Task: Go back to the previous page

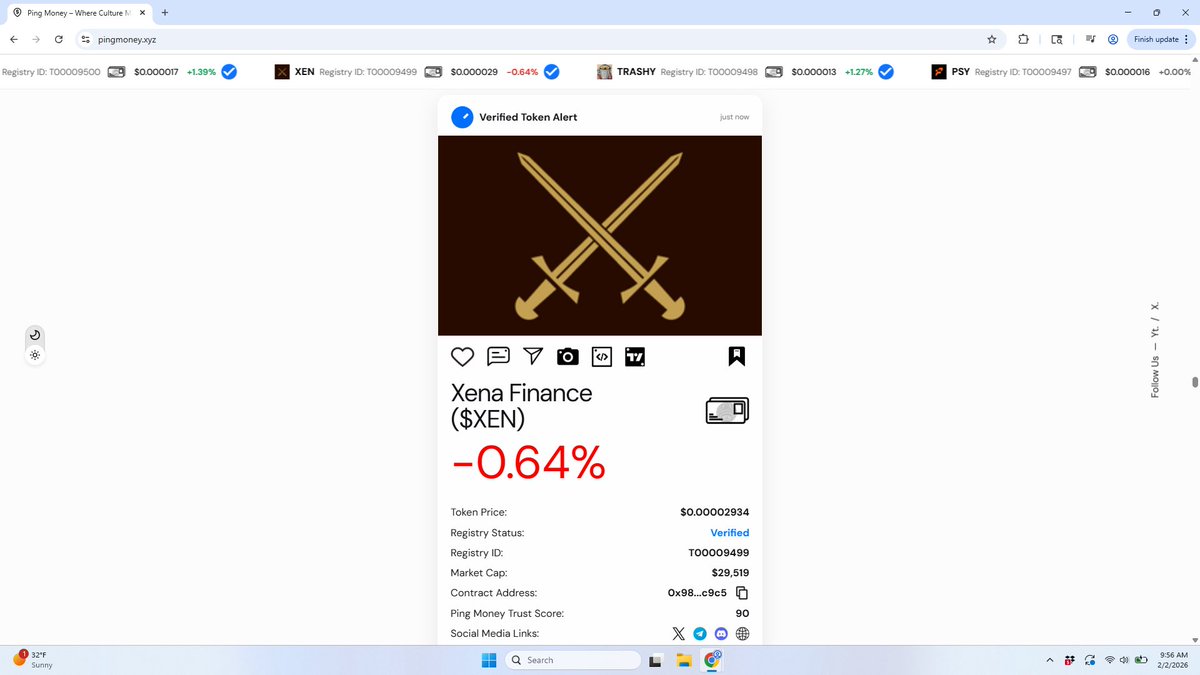Action: tap(13, 39)
